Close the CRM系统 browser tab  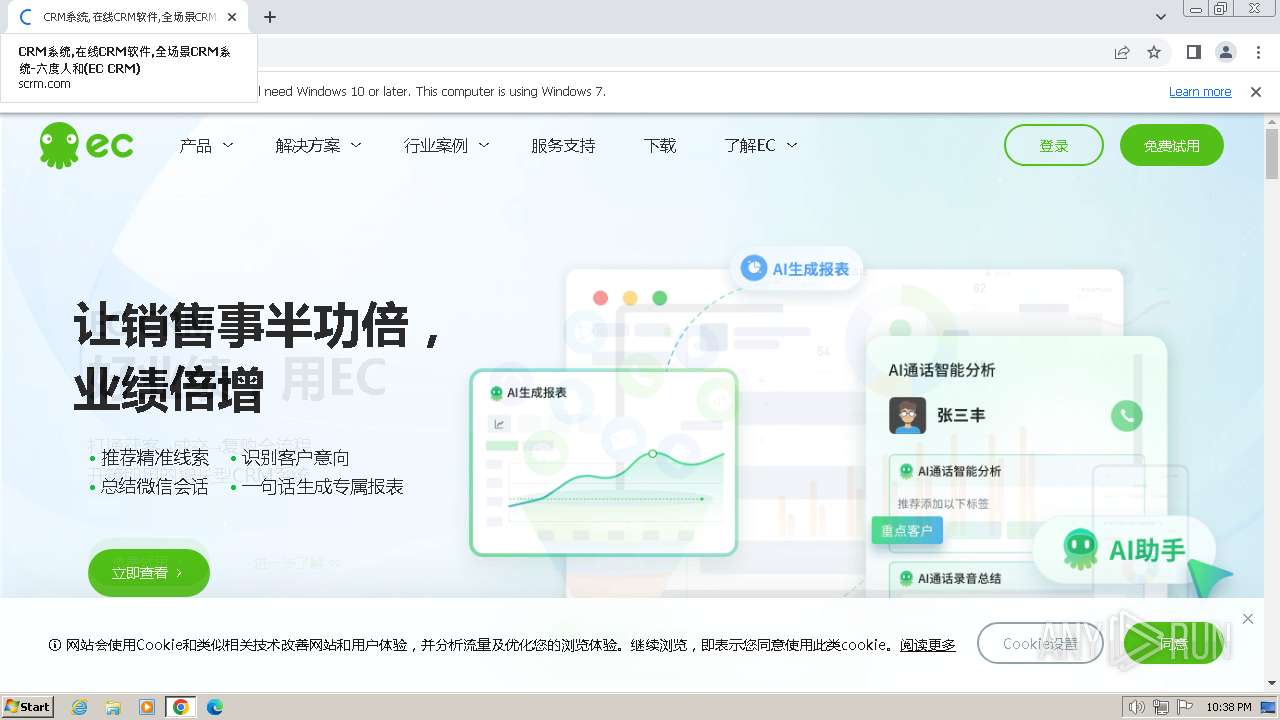(x=232, y=17)
